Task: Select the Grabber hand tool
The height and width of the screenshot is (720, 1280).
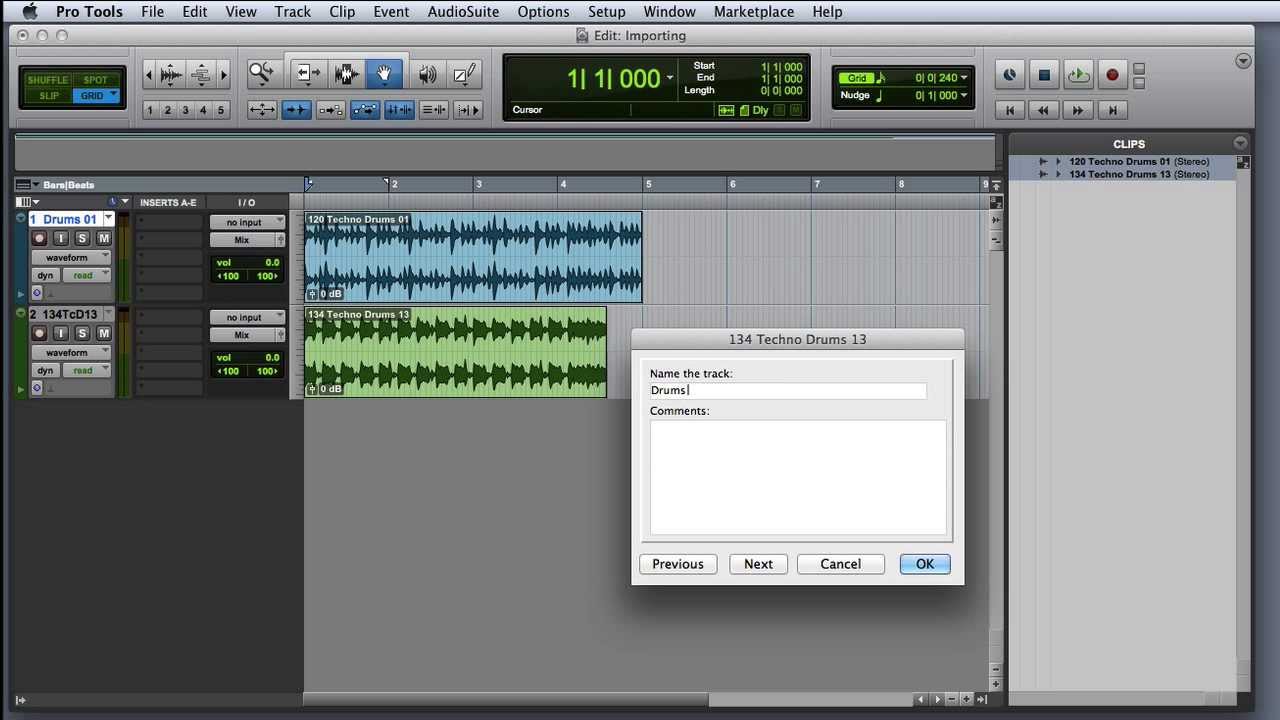Action: (384, 74)
